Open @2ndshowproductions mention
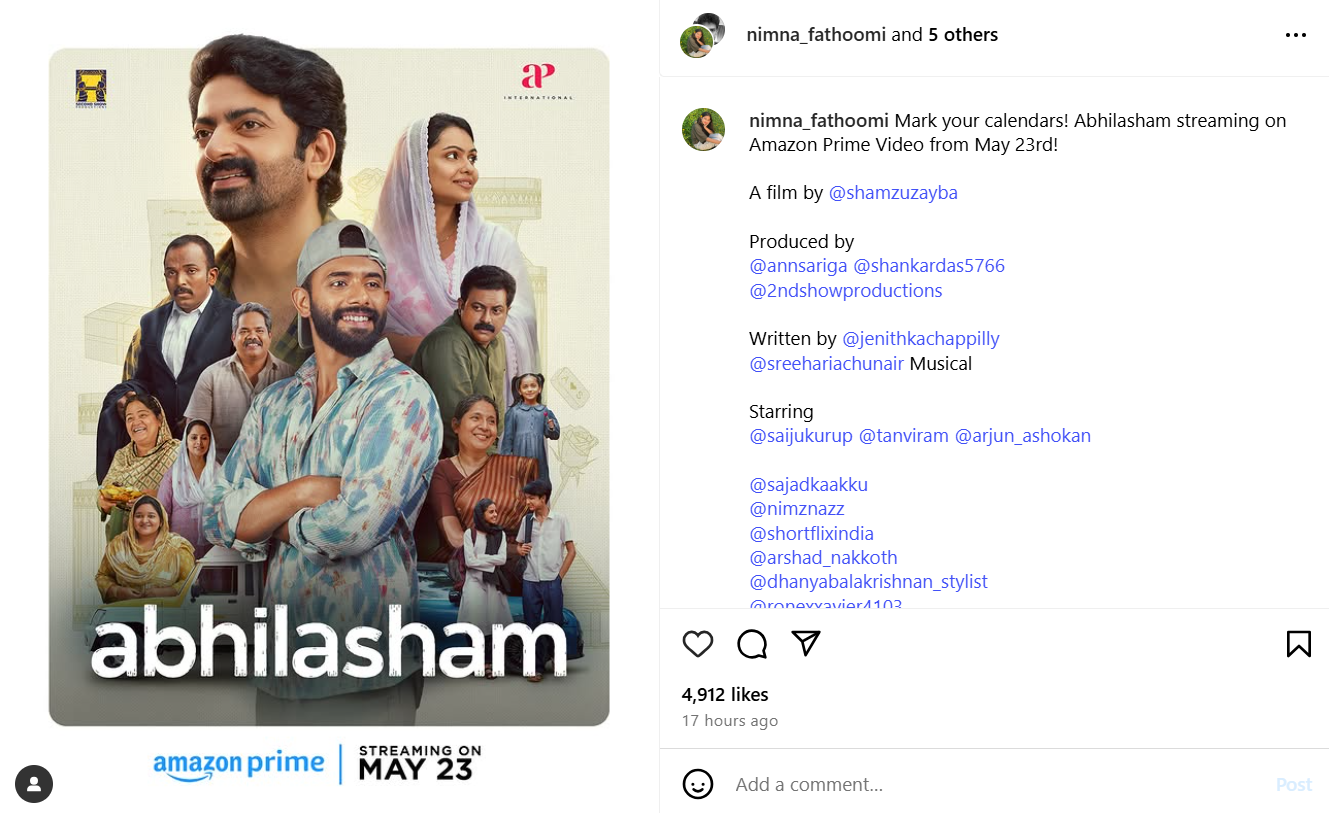 [846, 291]
